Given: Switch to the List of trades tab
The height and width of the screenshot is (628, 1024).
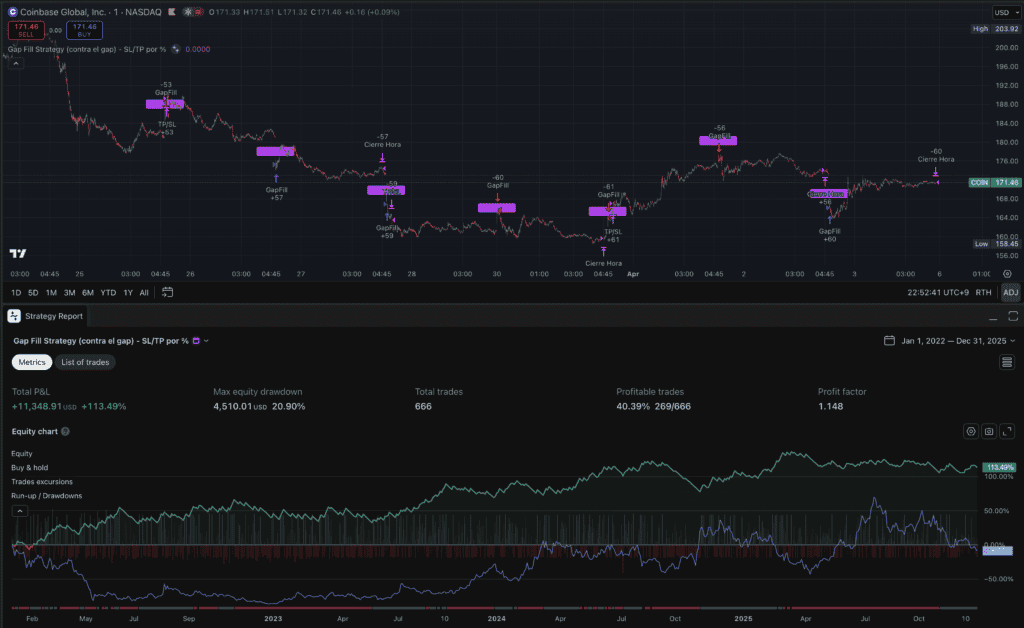Looking at the screenshot, I should pos(85,362).
